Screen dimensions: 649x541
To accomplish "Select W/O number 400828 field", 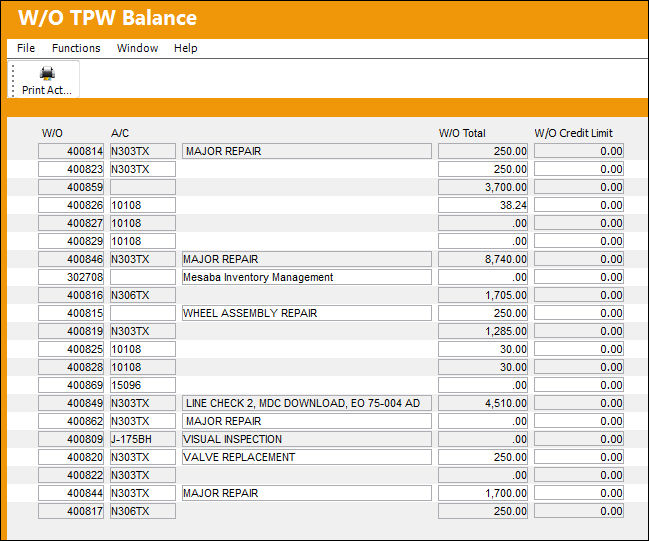I will (x=71, y=367).
